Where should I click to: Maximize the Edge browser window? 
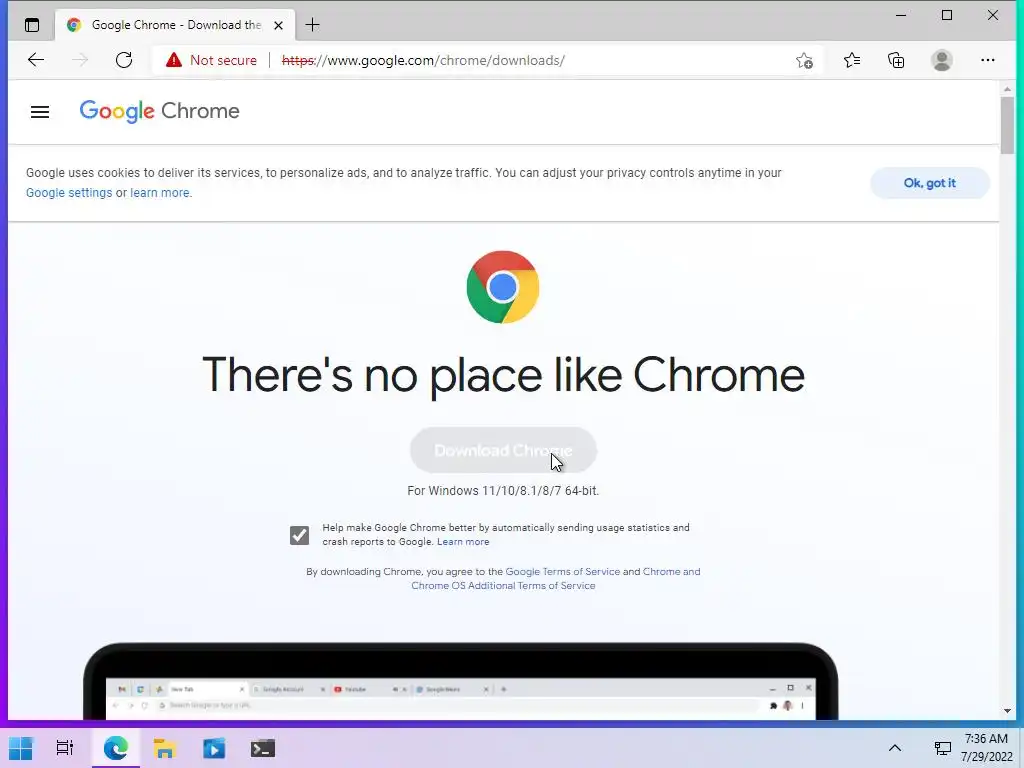[x=947, y=15]
